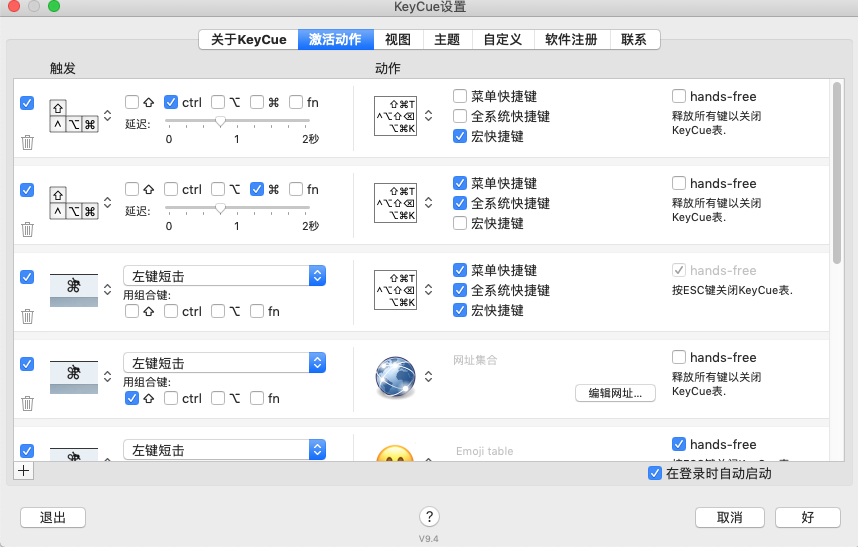Click trash icon in the 网址集合 row
858x547 pixels.
27,404
